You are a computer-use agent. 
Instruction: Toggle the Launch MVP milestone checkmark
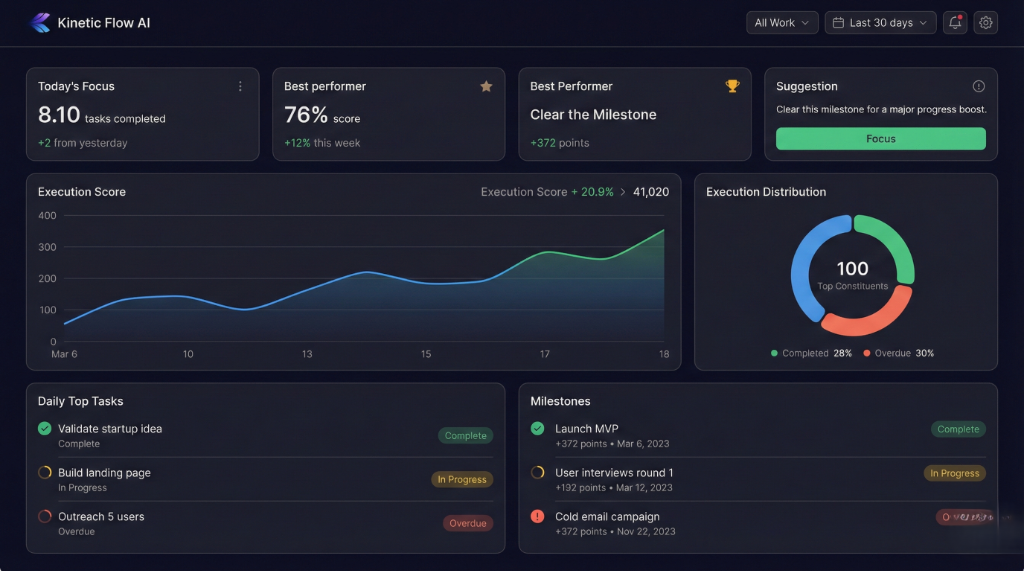pos(538,429)
